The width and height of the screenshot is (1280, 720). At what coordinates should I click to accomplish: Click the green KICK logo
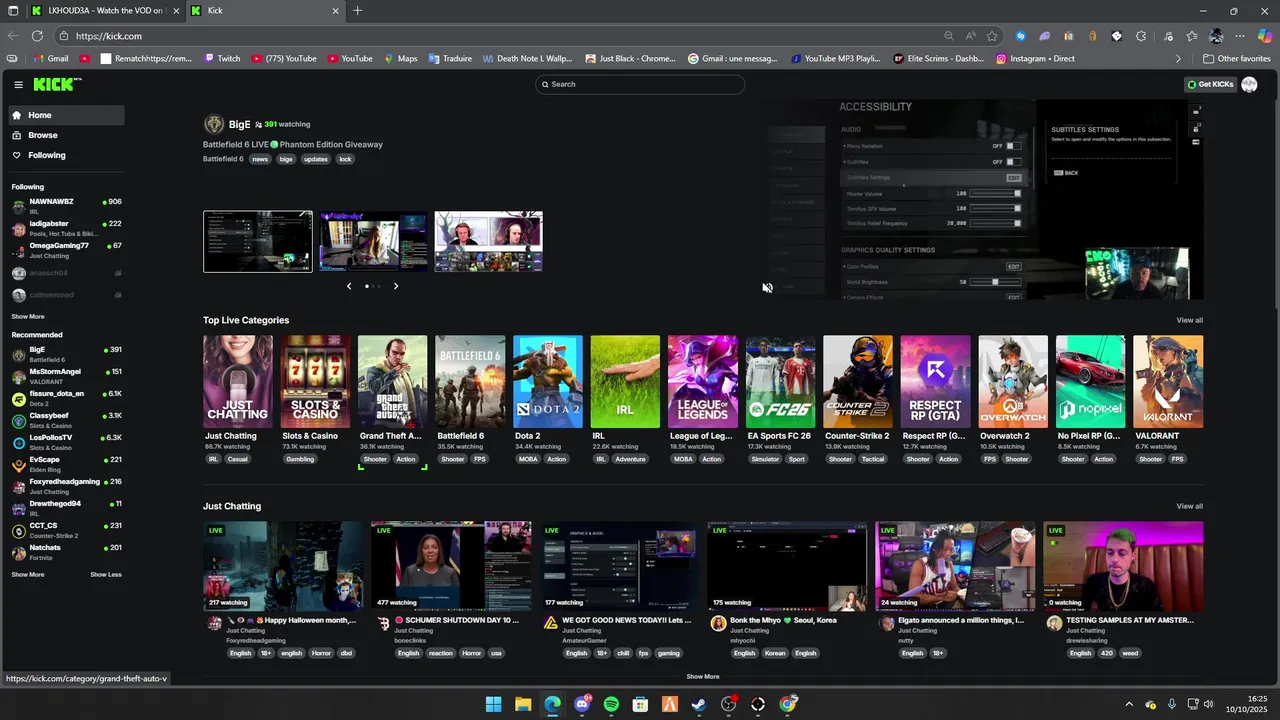[x=56, y=84]
